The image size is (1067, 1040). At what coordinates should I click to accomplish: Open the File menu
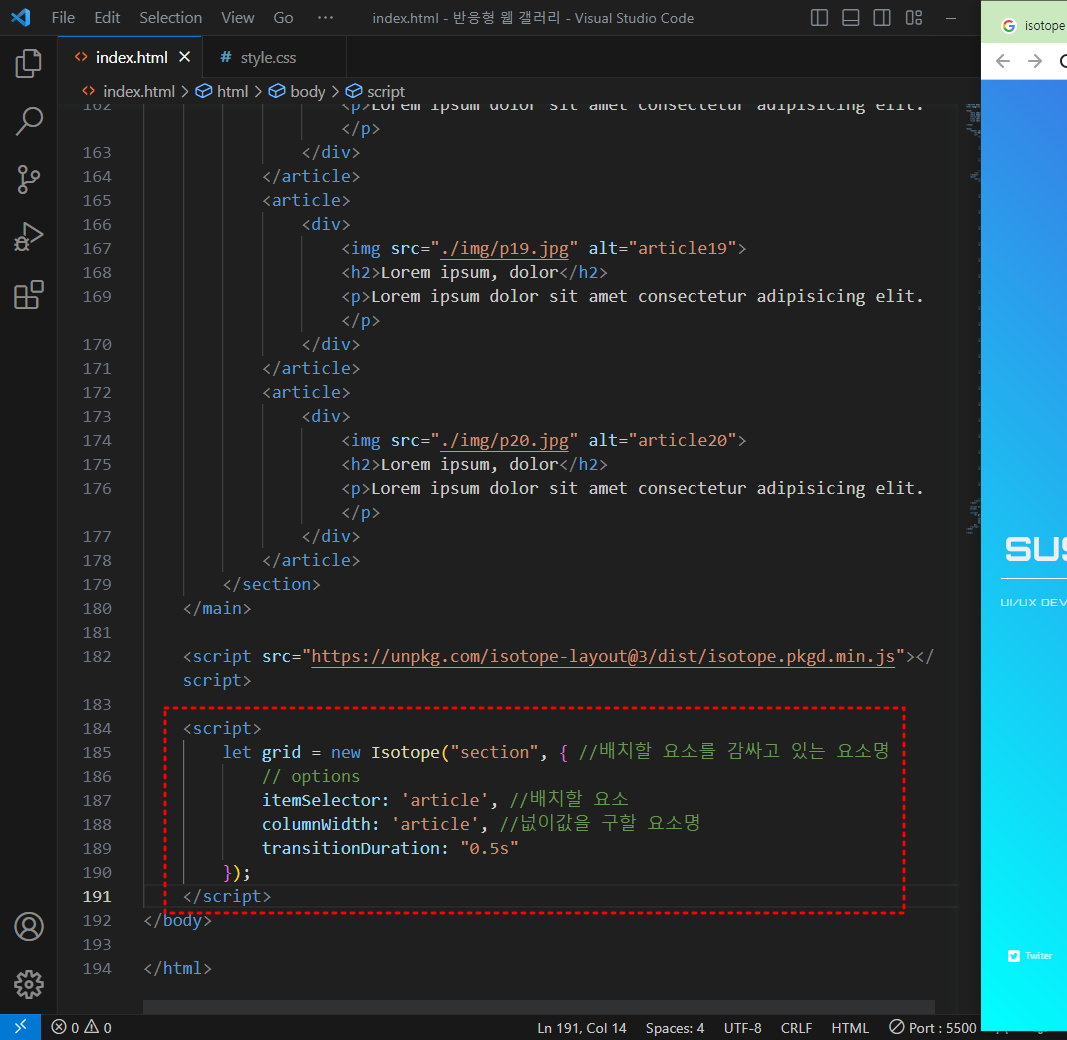(63, 18)
